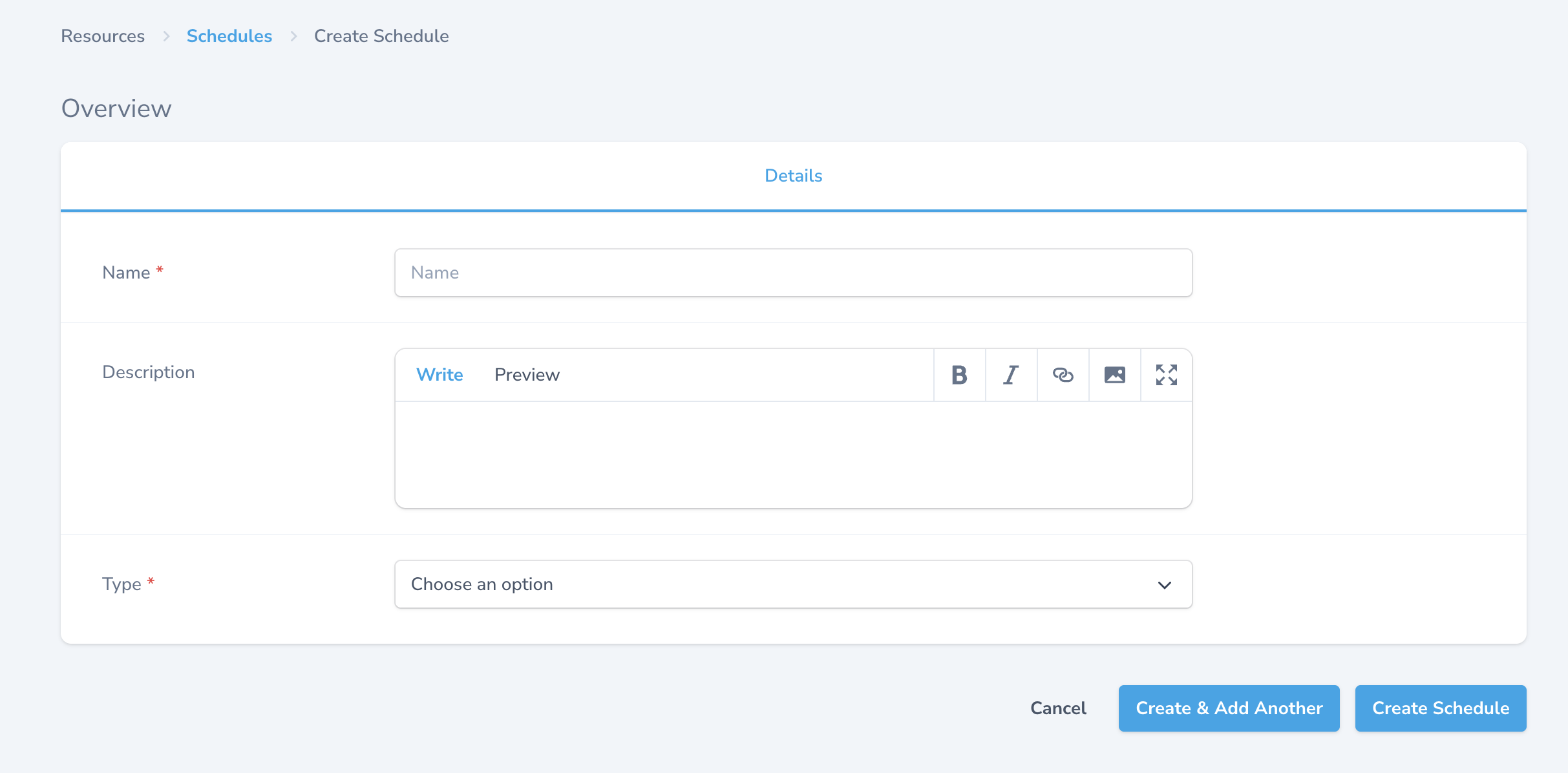Image resolution: width=1568 pixels, height=773 pixels.
Task: Apply bold formatting in the description editor
Action: point(959,374)
